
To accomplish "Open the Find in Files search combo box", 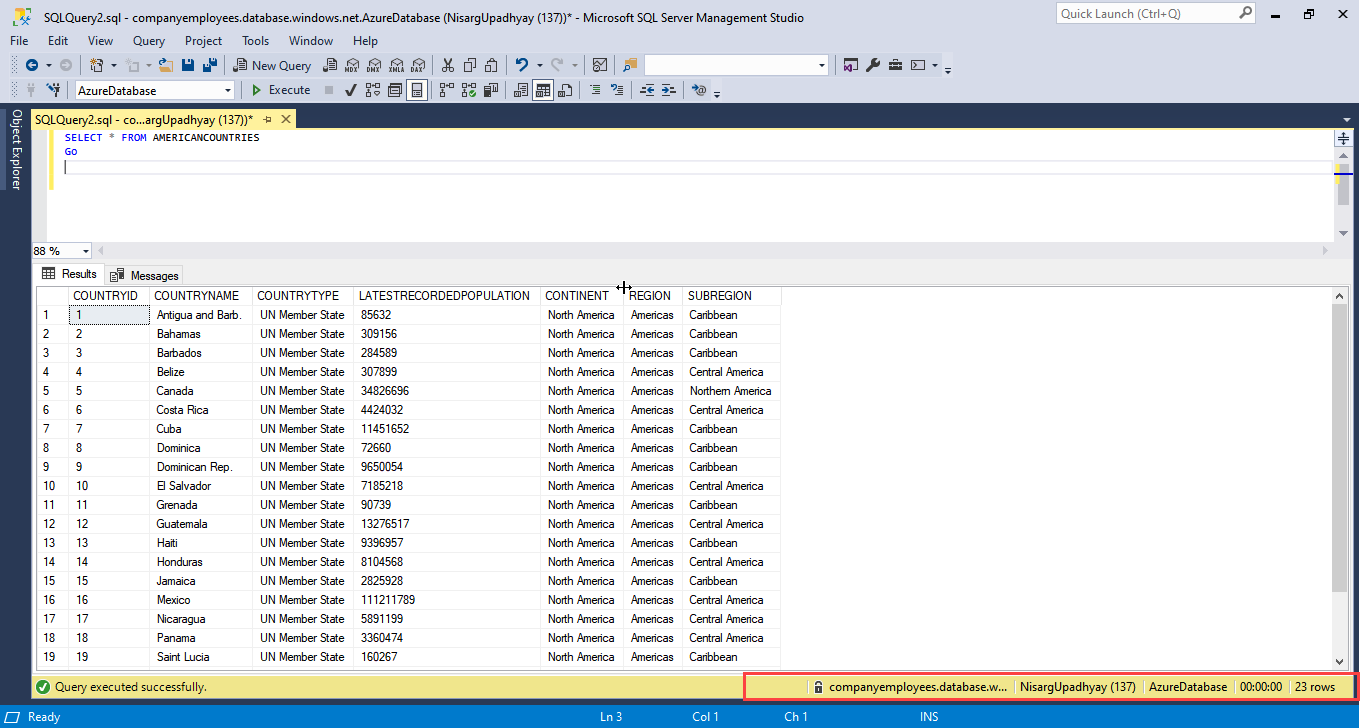I will point(822,65).
